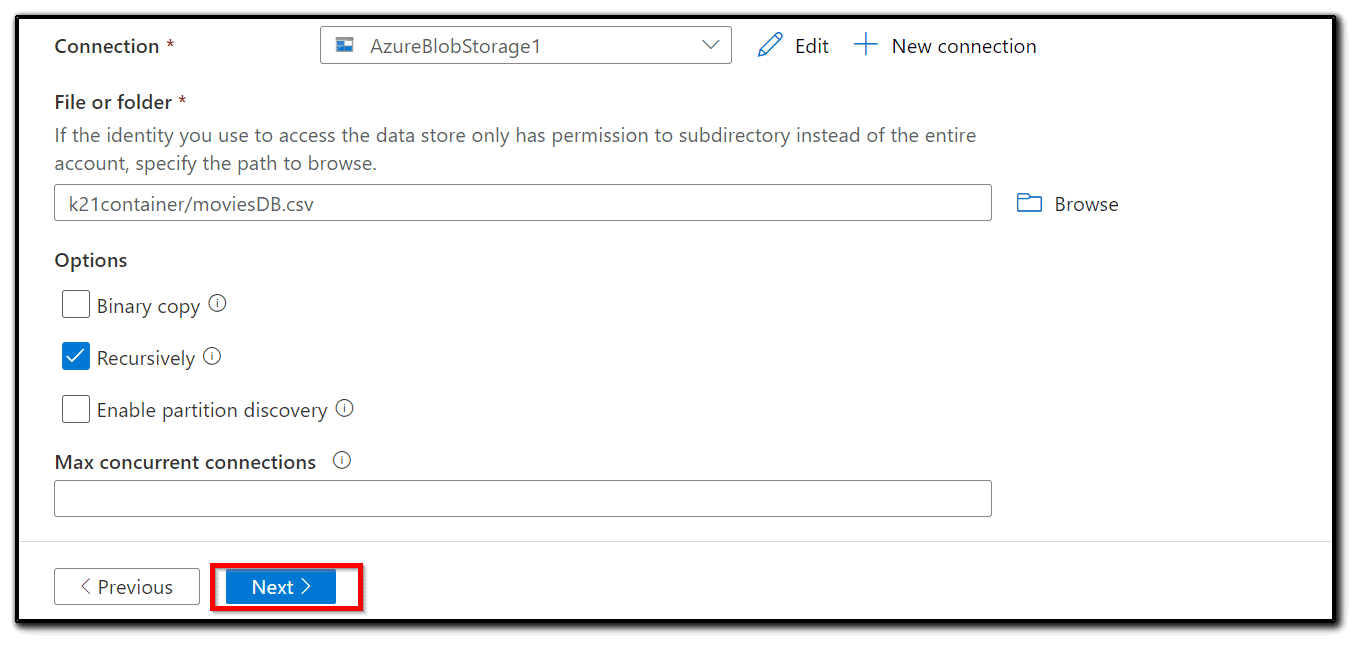Image resolution: width=1363 pixels, height=650 pixels.
Task: Click the AzureBlobStorage icon in the connection selector
Action: [344, 44]
